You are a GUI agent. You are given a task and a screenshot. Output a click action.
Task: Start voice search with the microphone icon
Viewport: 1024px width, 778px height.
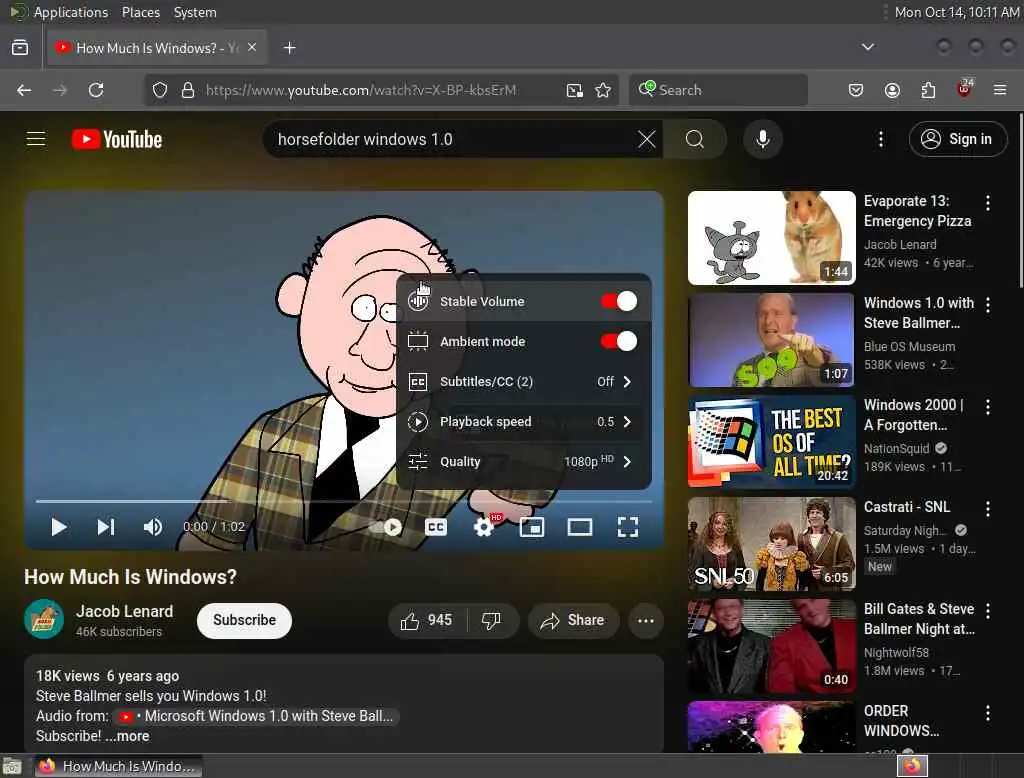tap(762, 139)
